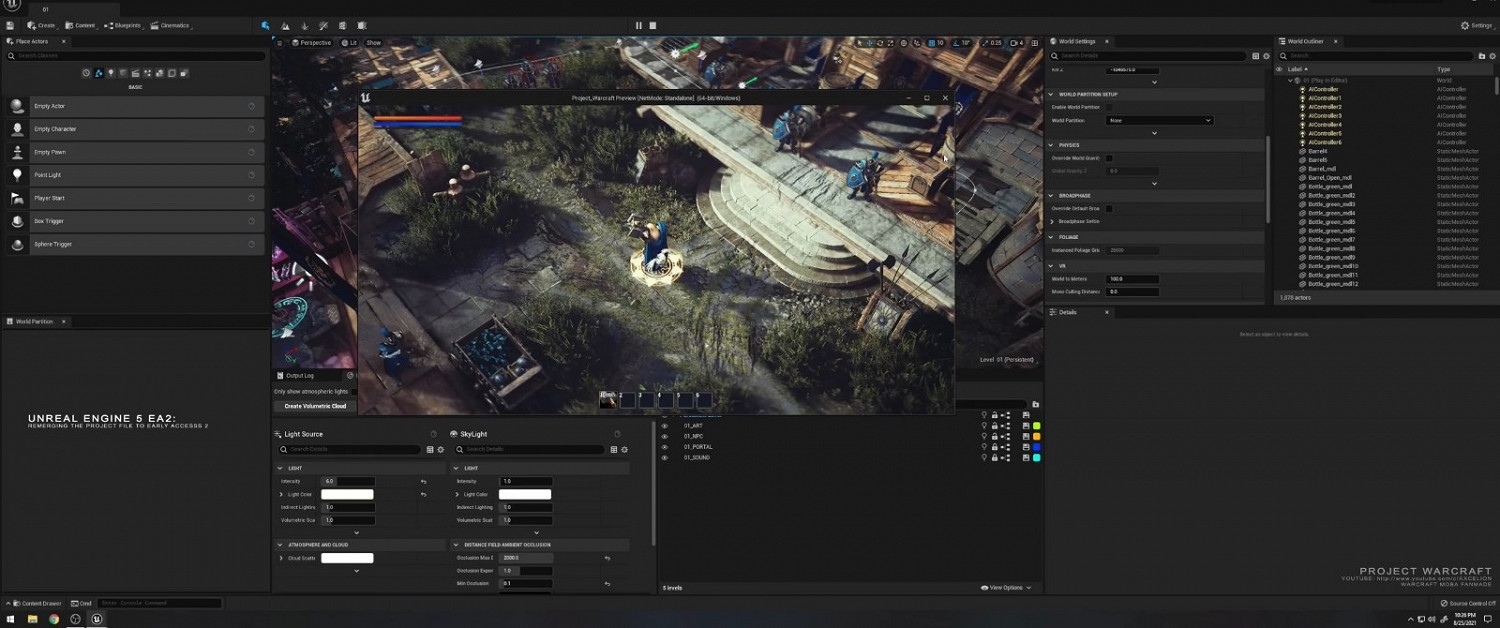Click Create Volumetric Cloud button
The width and height of the screenshot is (1500, 628).
pyautogui.click(x=315, y=406)
